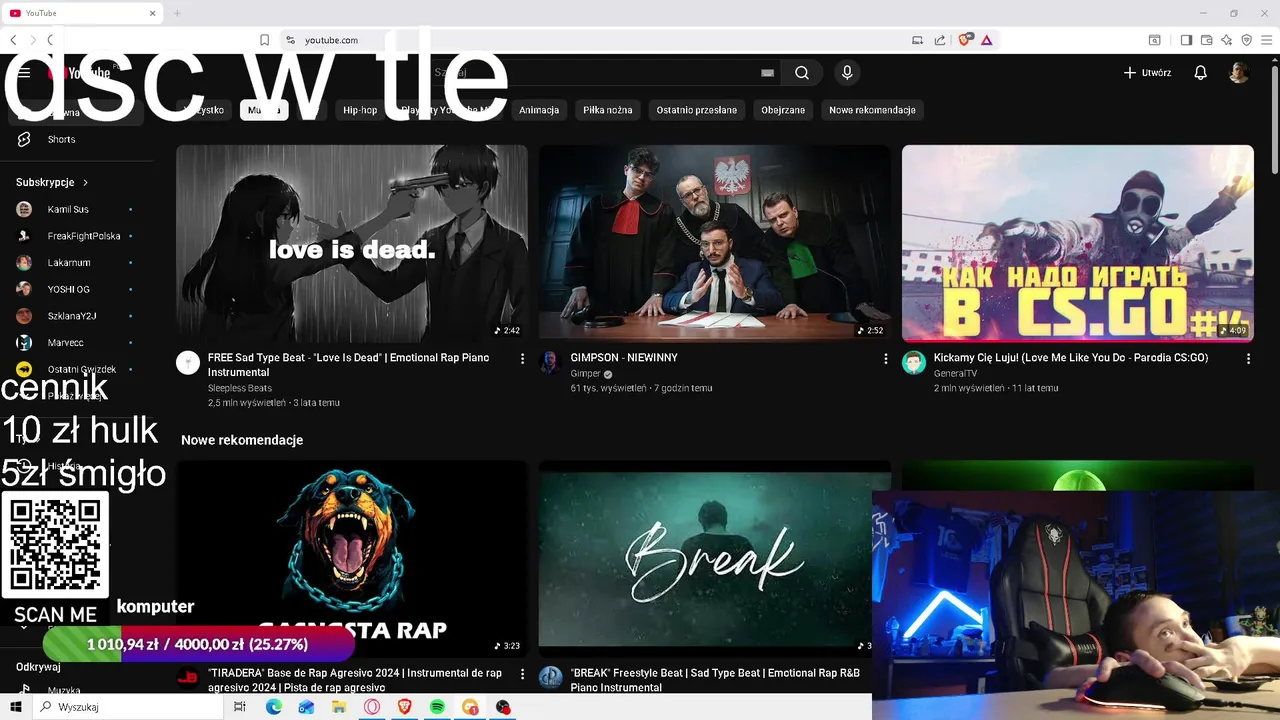1280x720 pixels.
Task: Open options menu for GIMPSON - NIEWINNY video
Action: point(885,358)
